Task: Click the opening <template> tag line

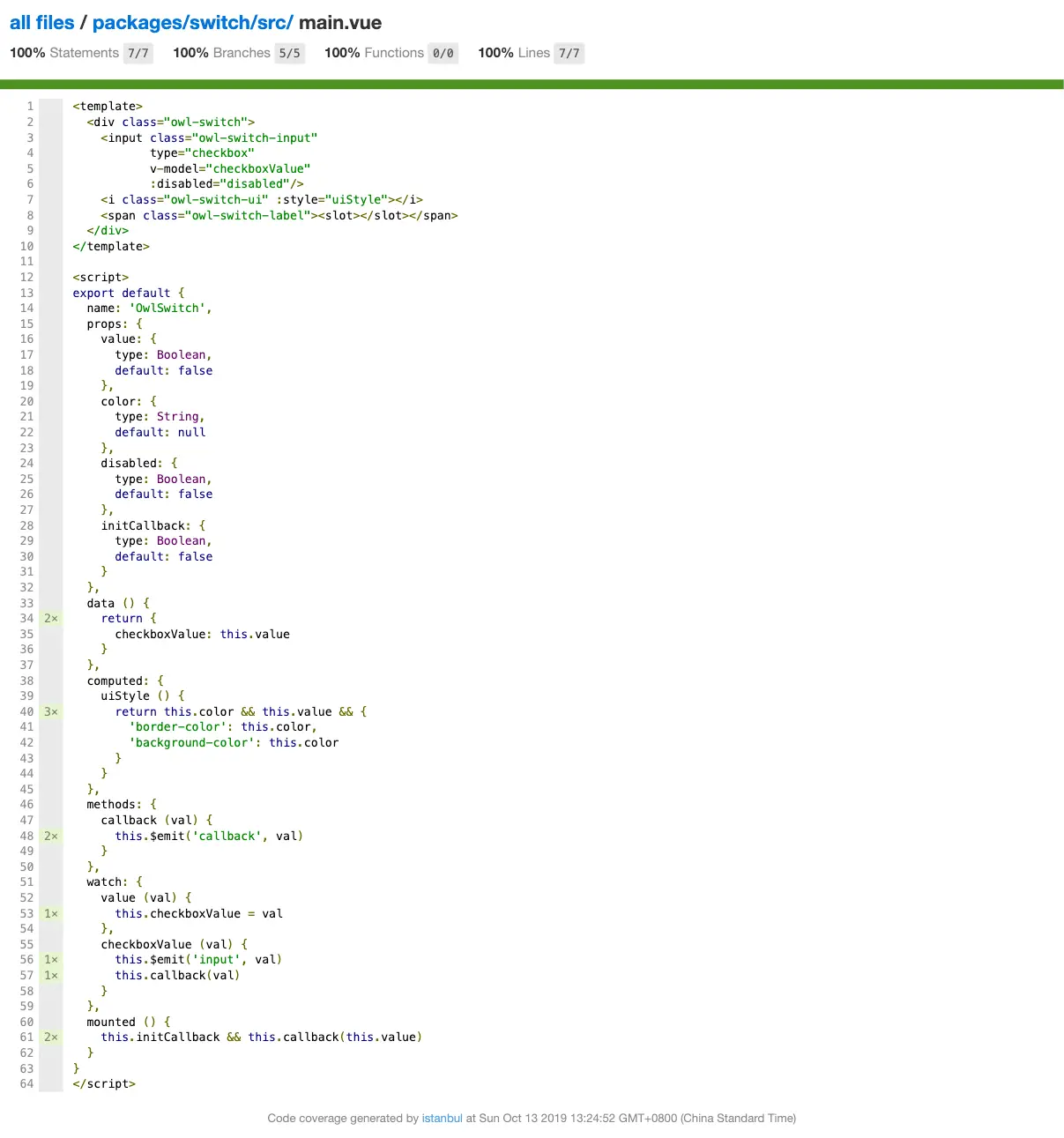Action: pyautogui.click(x=108, y=106)
